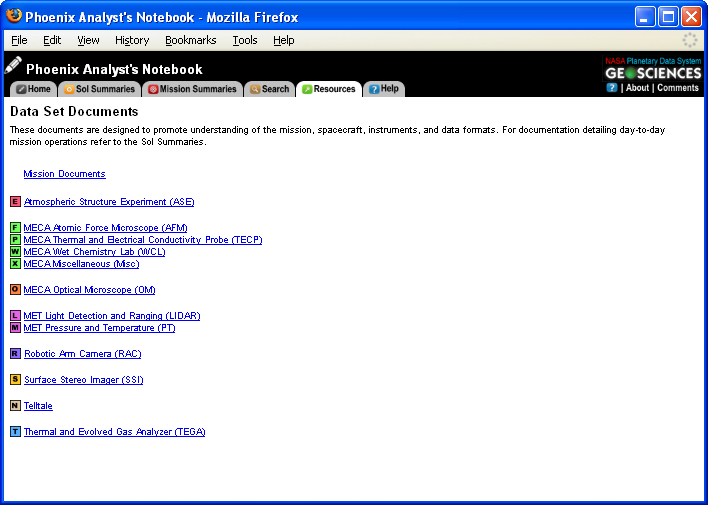Screen dimensions: 708x505
Task: Open MECA Atomic Force Microscope (AFM) link
Action: [105, 228]
